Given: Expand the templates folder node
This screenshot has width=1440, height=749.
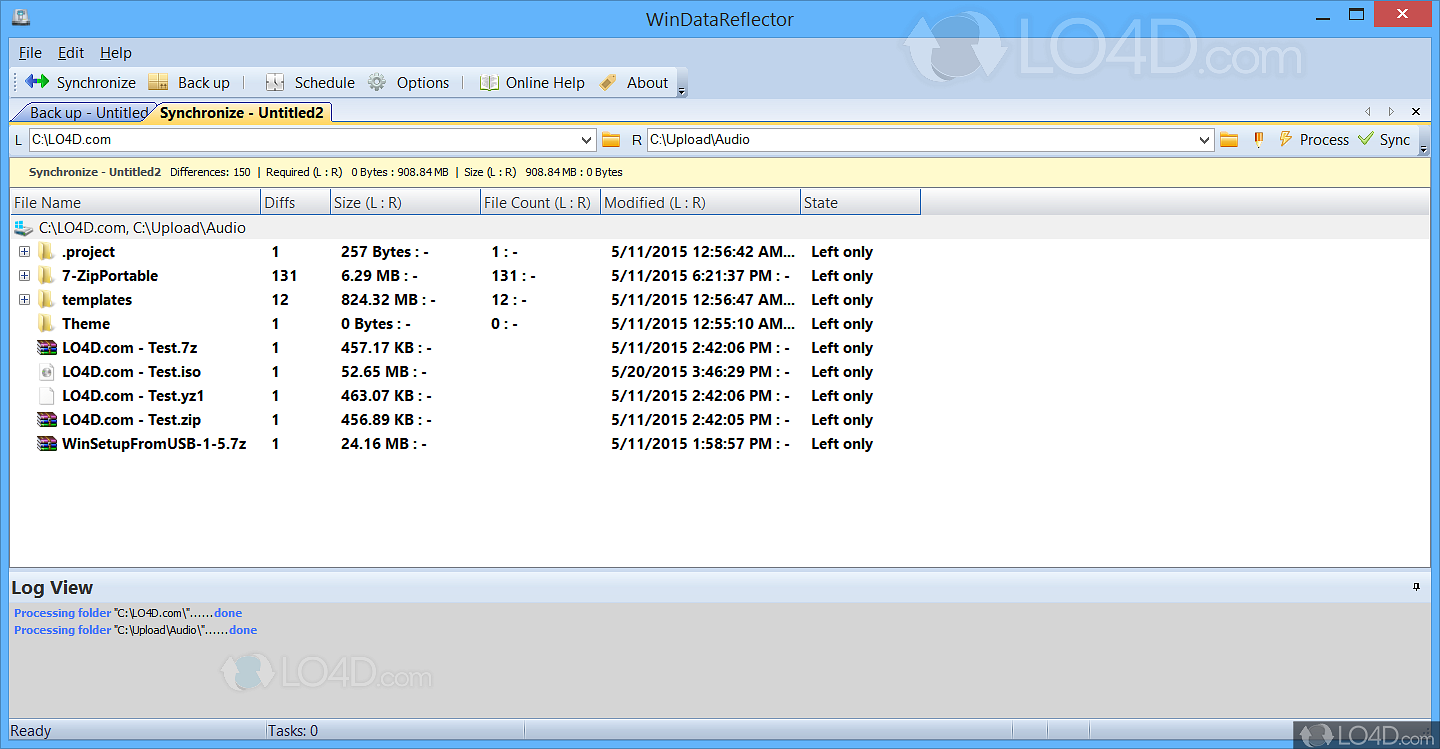Looking at the screenshot, I should click(x=23, y=299).
